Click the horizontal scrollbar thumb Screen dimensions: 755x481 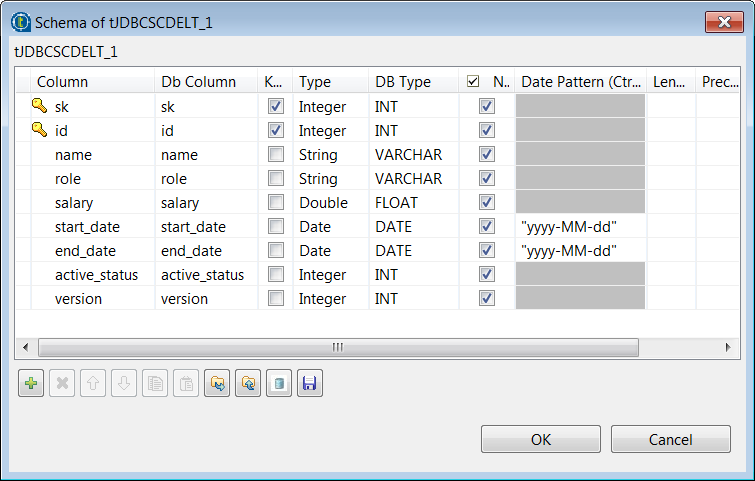pyautogui.click(x=337, y=347)
